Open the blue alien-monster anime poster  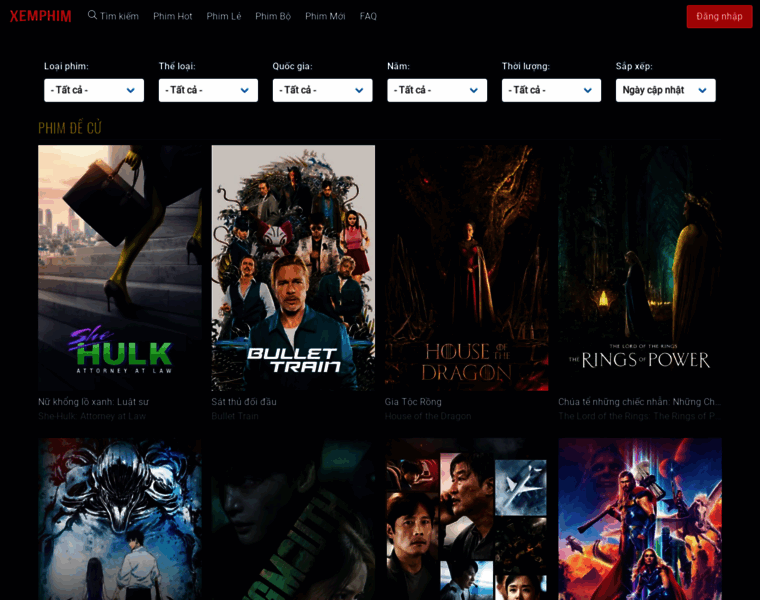tap(120, 519)
